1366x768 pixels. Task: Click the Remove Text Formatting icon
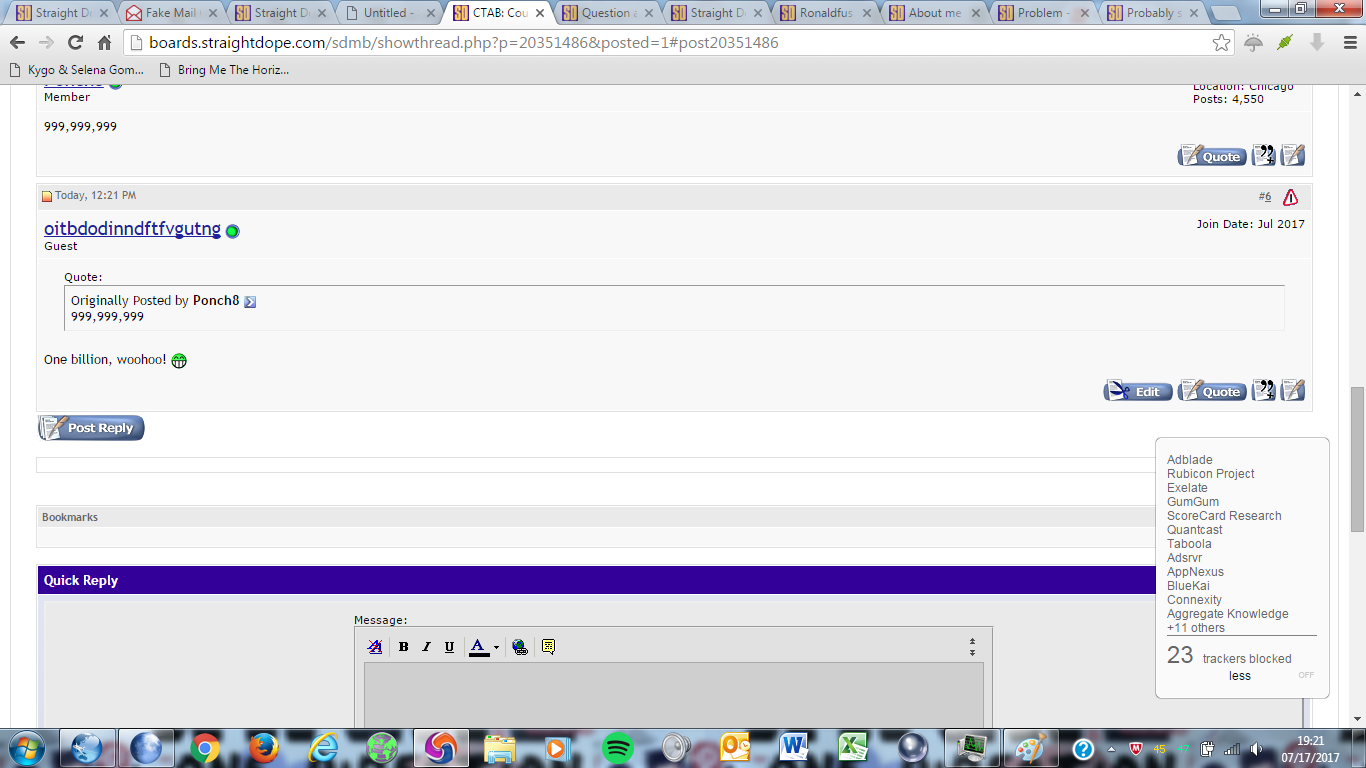(375, 647)
